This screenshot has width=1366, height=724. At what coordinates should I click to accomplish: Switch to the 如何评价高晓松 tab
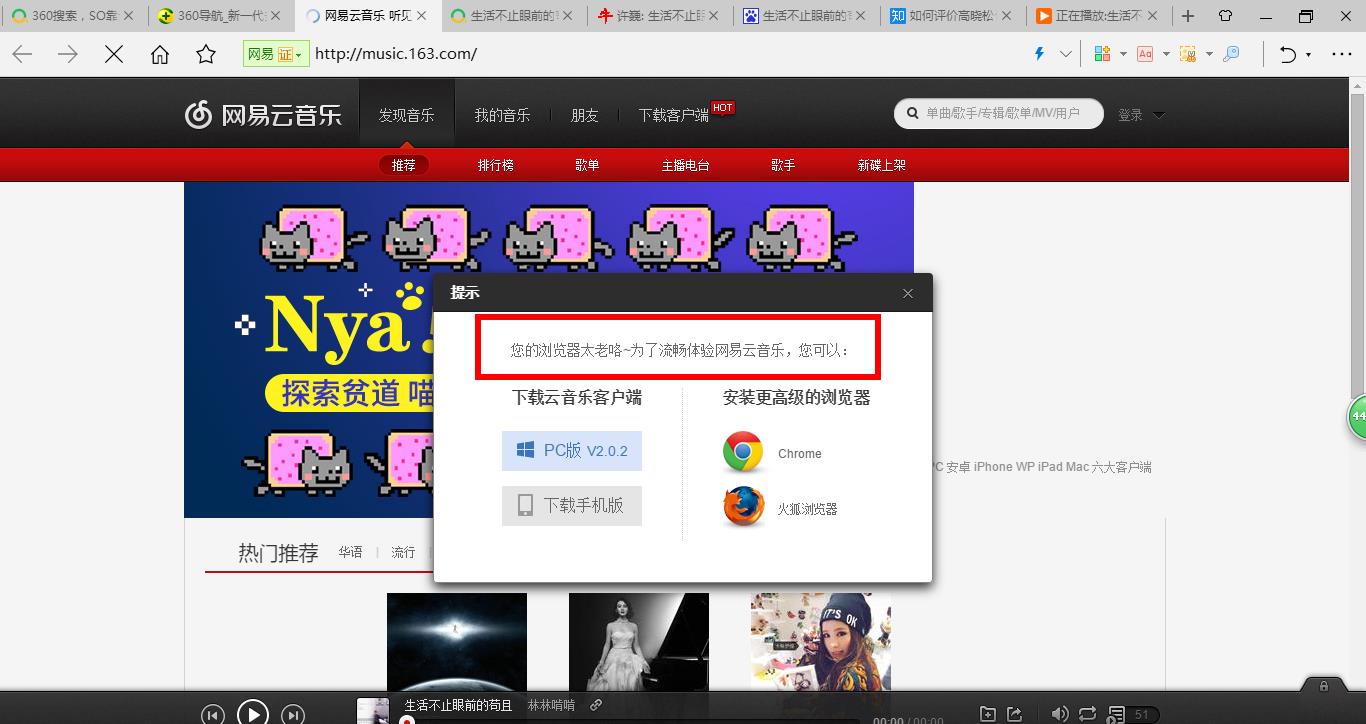[x=954, y=16]
